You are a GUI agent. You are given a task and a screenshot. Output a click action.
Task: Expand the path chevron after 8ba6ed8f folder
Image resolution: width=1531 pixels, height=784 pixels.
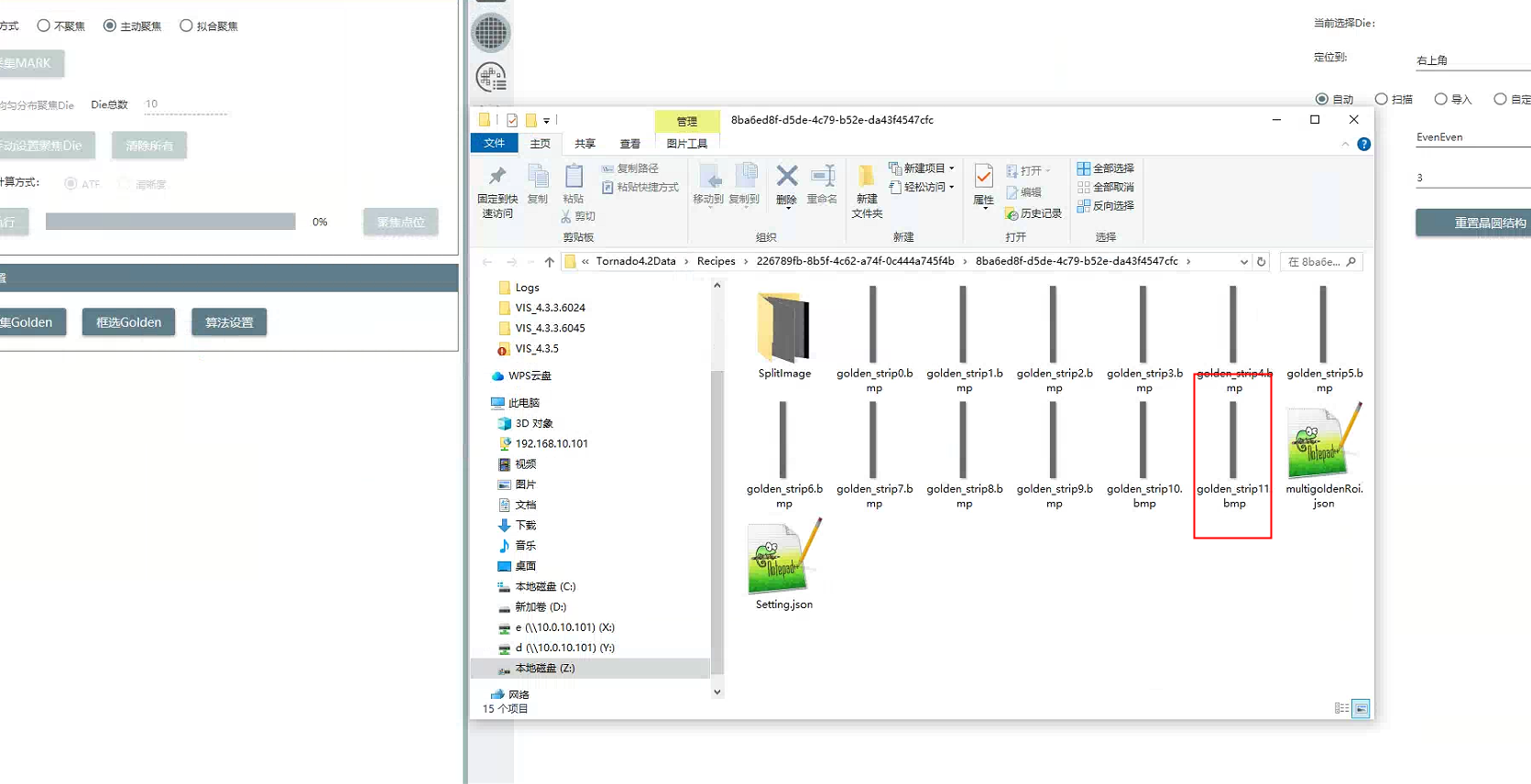[x=1188, y=262]
